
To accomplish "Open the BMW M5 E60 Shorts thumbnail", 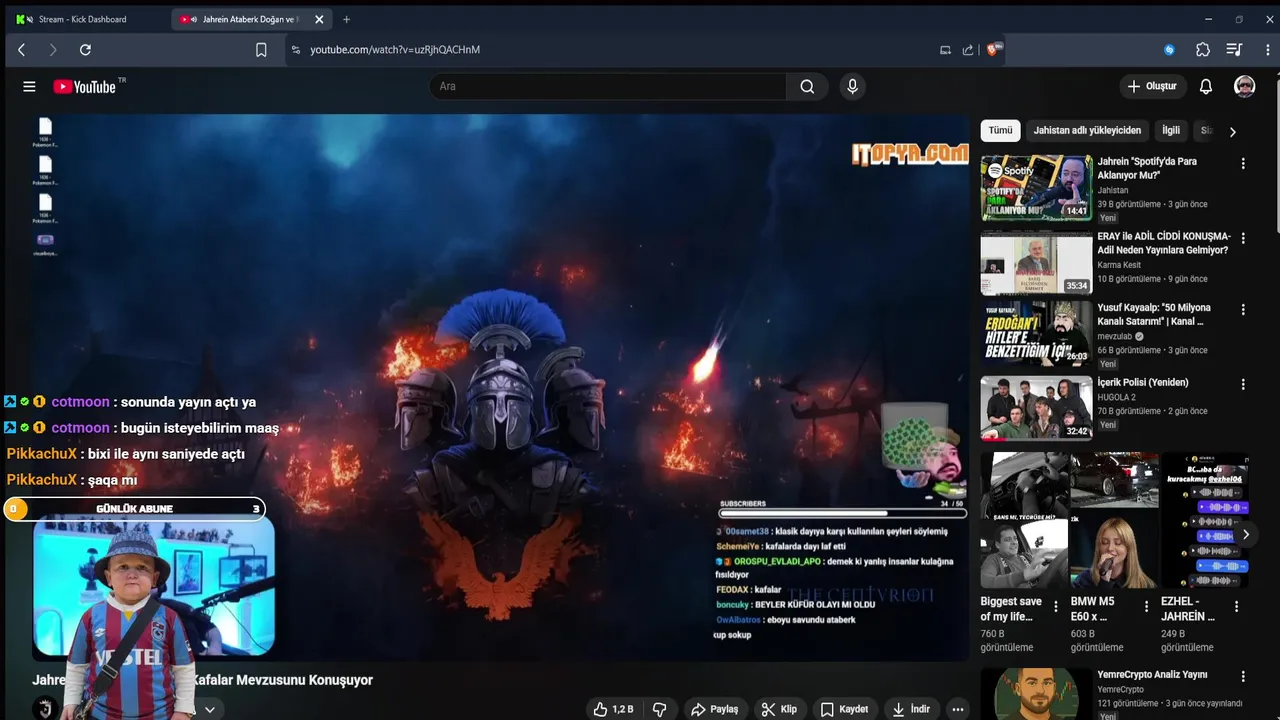I will (1114, 520).
